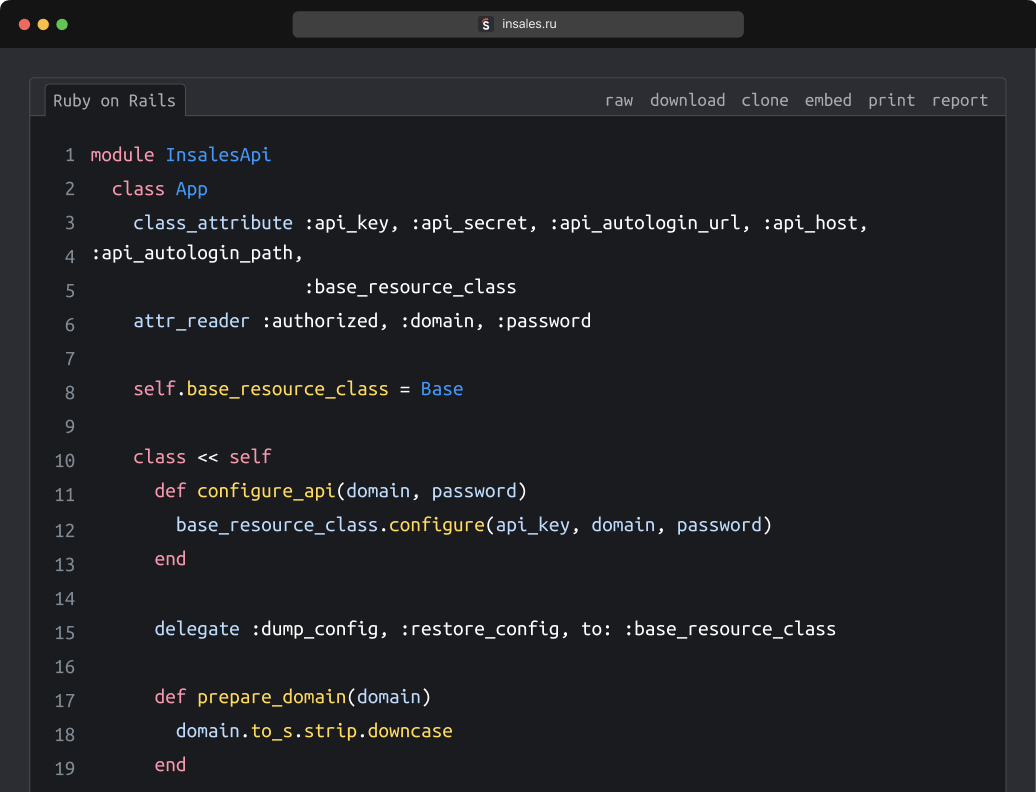Click the Base class reference on line 8
The height and width of the screenshot is (792, 1036).
pos(441,389)
